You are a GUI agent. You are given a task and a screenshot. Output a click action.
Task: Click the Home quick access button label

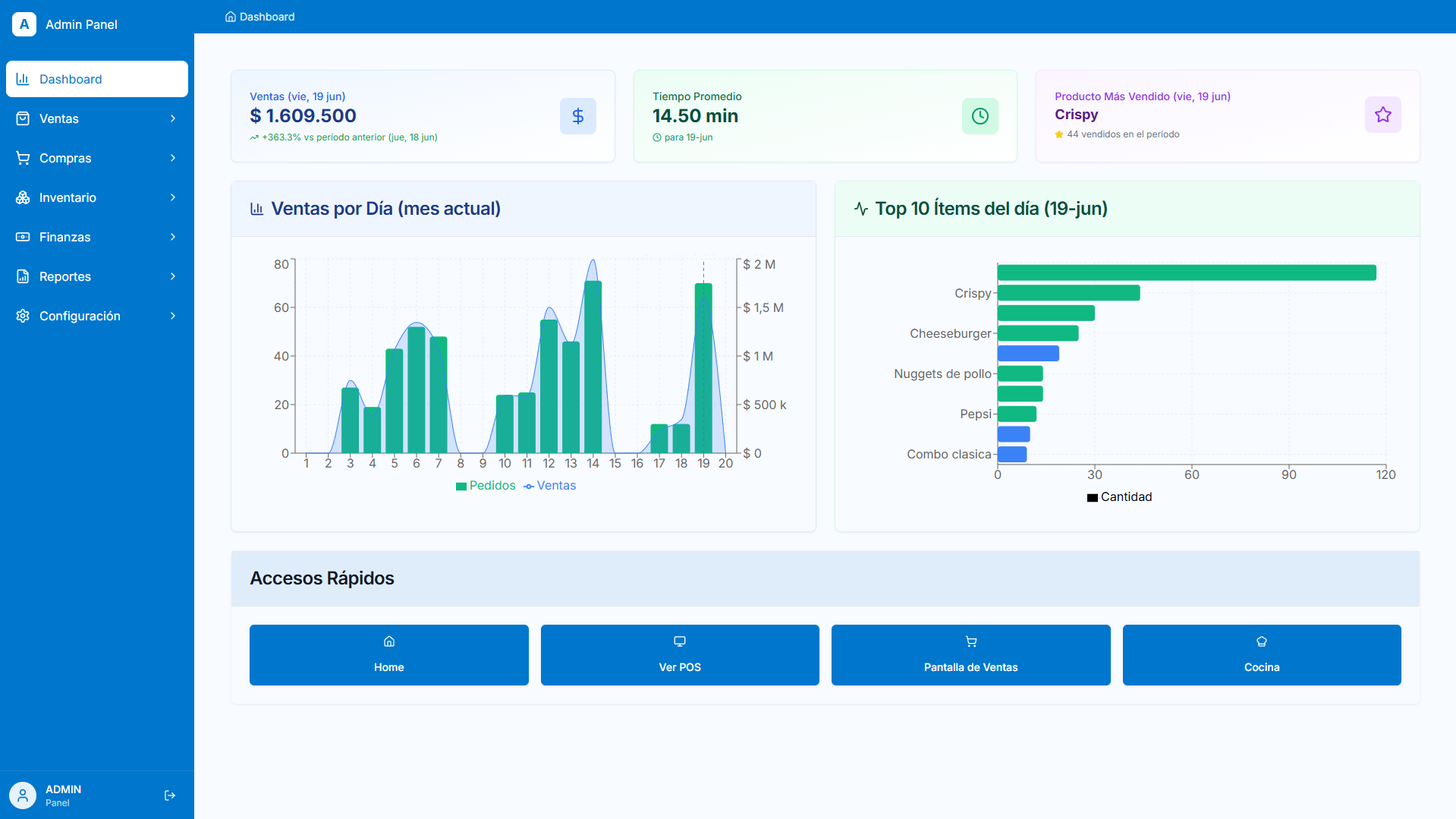tap(389, 667)
